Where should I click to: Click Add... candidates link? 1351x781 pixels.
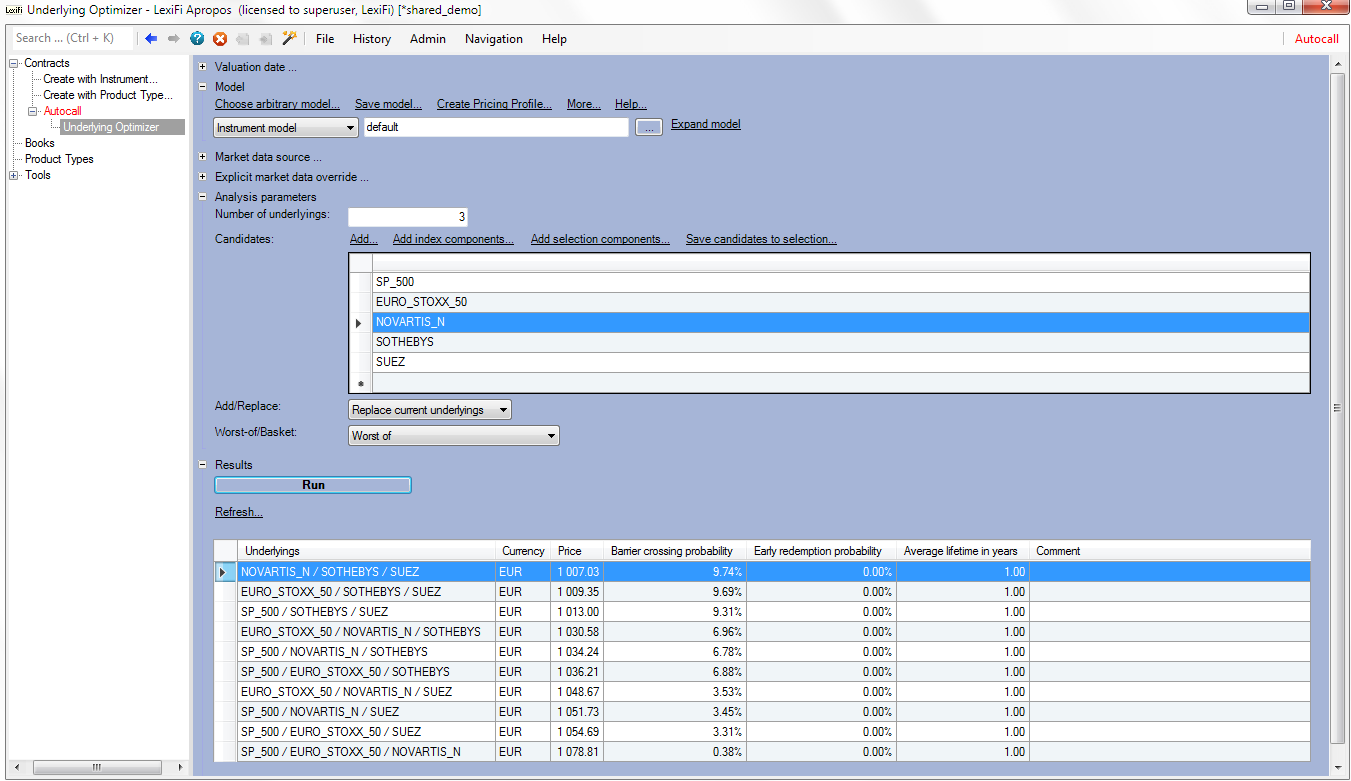[x=364, y=239]
